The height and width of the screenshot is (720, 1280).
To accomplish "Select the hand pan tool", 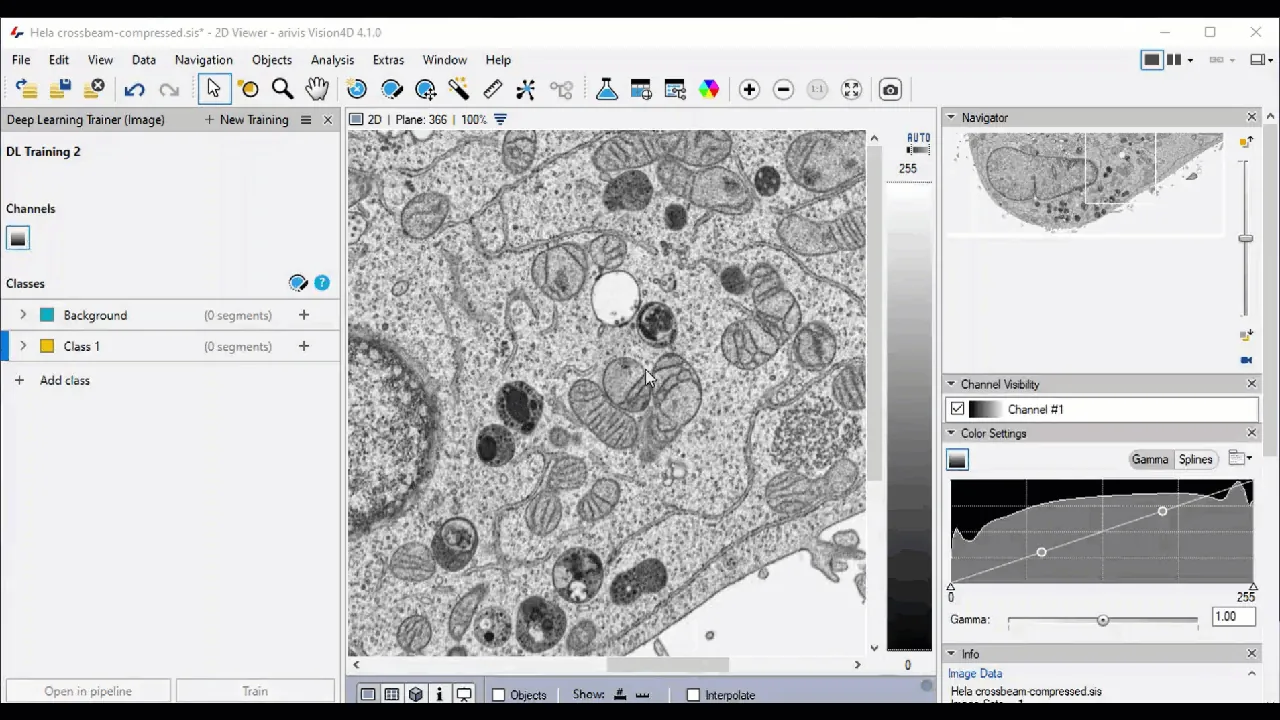I will (317, 90).
